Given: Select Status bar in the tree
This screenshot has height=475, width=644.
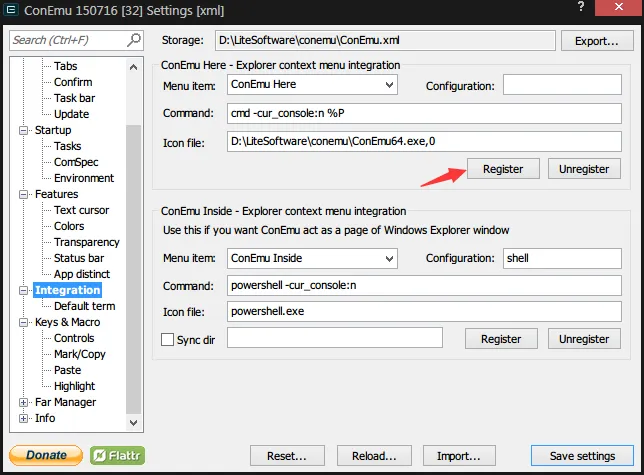Looking at the screenshot, I should click(79, 258).
